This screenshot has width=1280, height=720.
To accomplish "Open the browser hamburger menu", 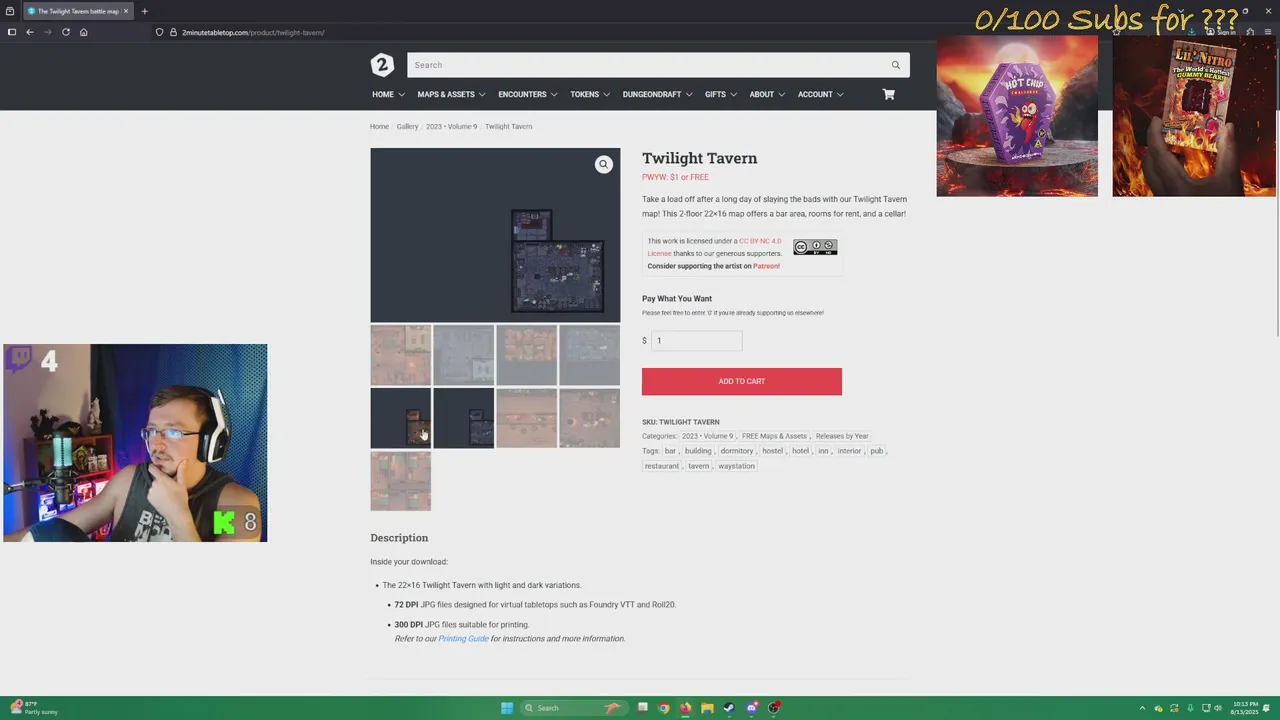I will pyautogui.click(x=1267, y=32).
